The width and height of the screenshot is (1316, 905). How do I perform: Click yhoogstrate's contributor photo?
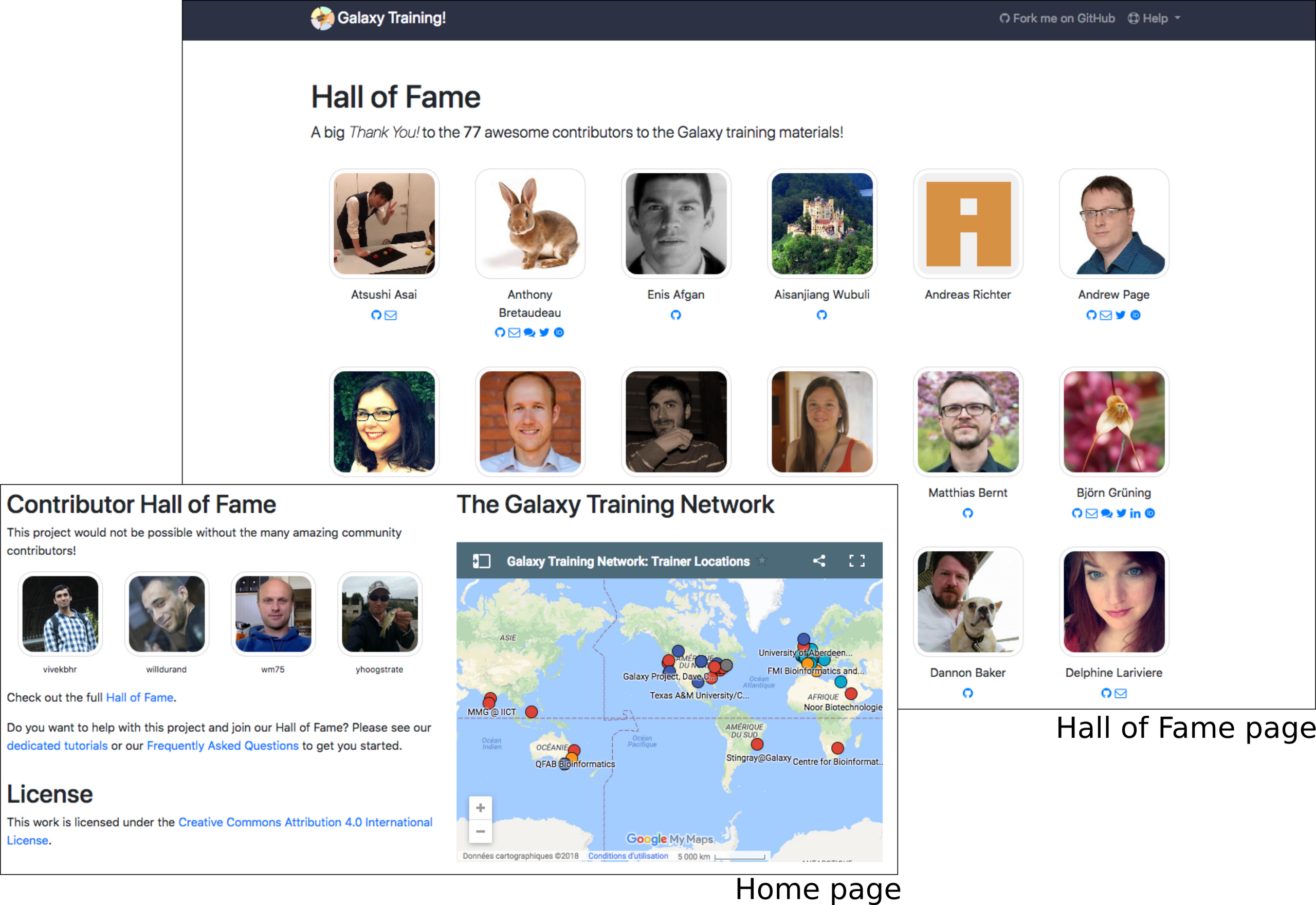[x=380, y=614]
